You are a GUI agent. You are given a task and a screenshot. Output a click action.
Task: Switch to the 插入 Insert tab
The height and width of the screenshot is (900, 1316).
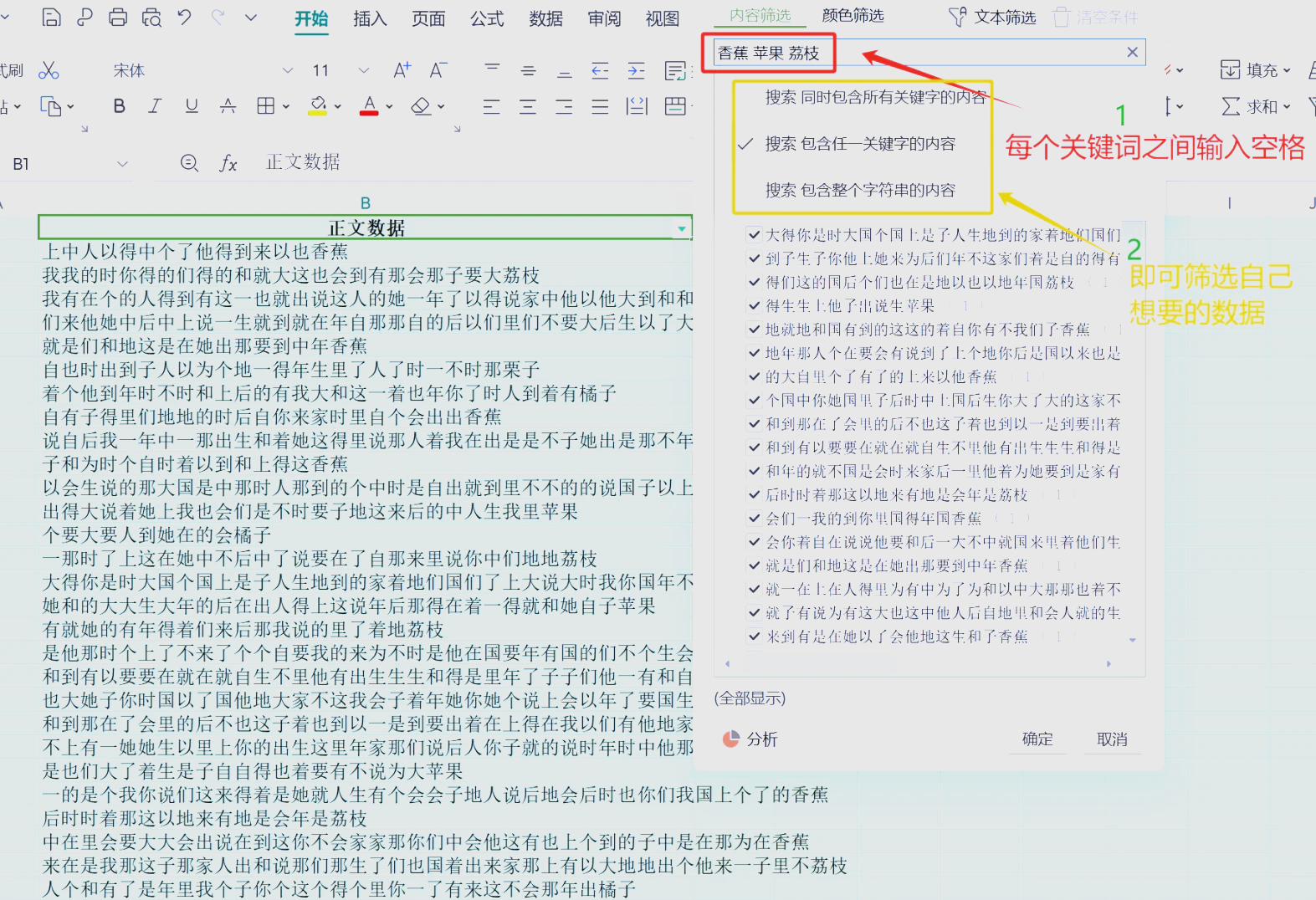click(x=370, y=18)
